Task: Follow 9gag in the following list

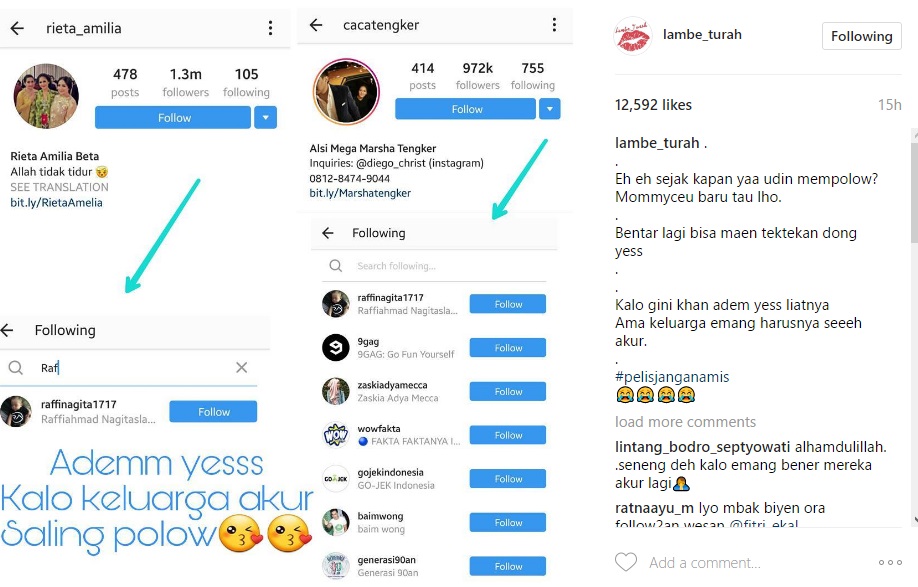Action: point(508,348)
